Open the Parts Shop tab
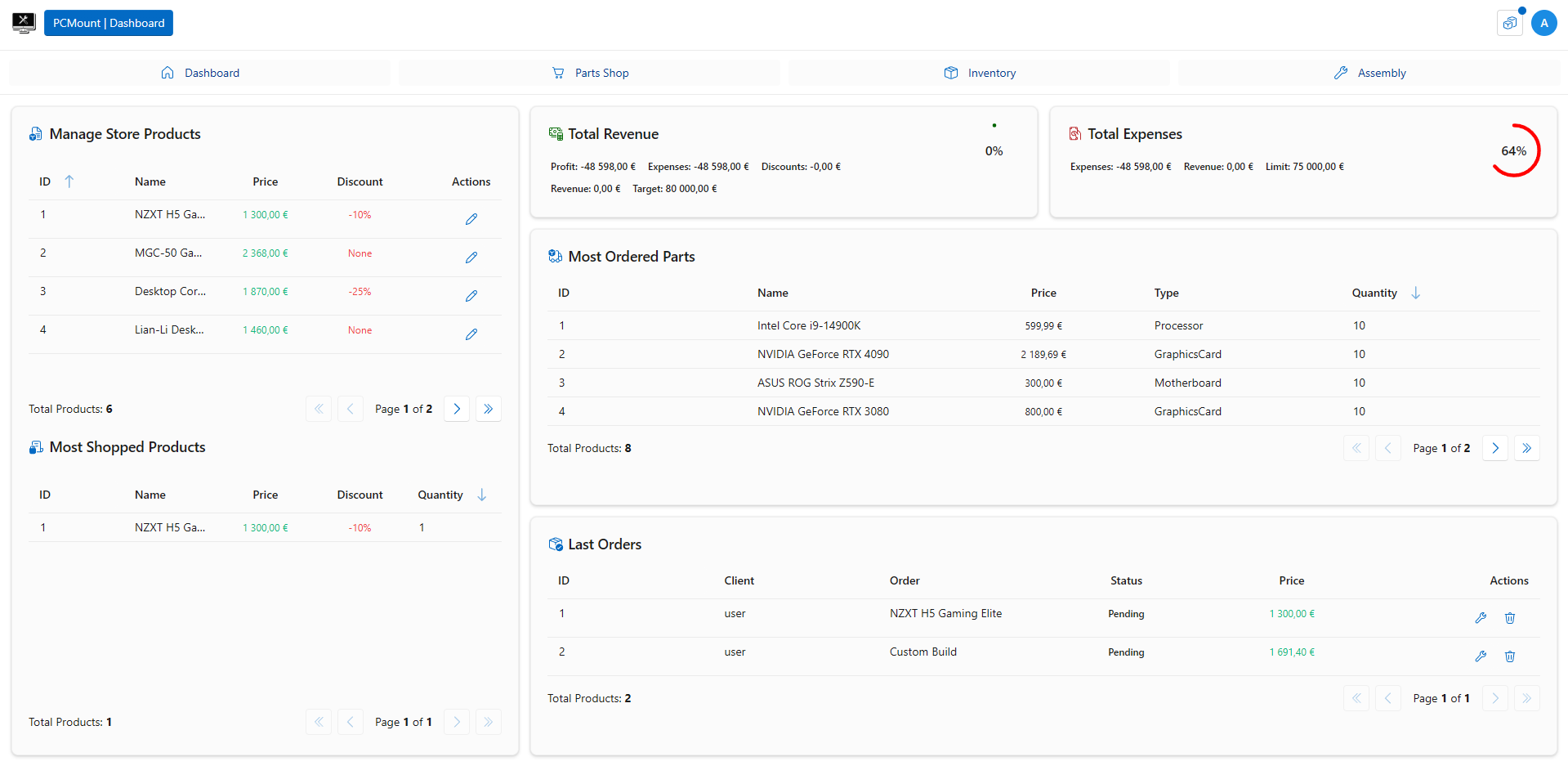This screenshot has height=766, width=1568. pyautogui.click(x=590, y=73)
